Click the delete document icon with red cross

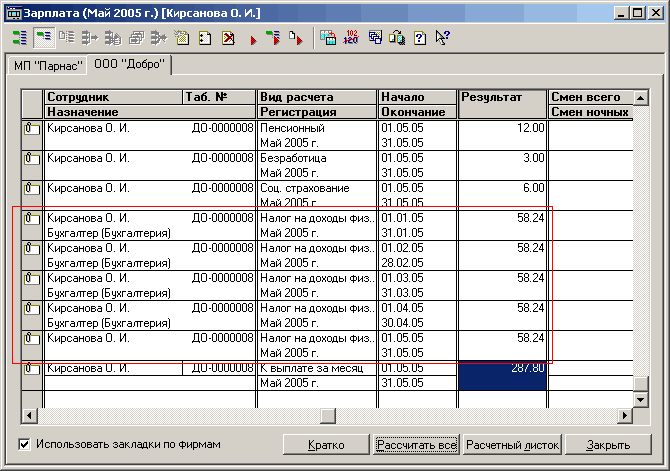[228, 38]
